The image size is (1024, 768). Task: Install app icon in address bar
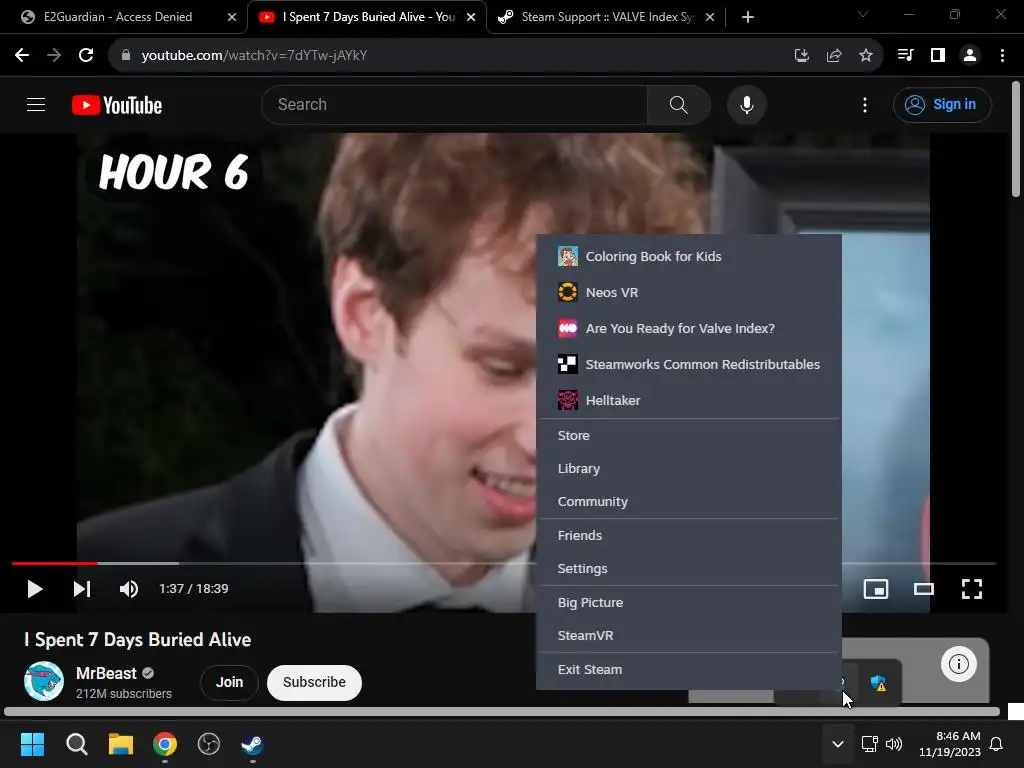click(801, 56)
